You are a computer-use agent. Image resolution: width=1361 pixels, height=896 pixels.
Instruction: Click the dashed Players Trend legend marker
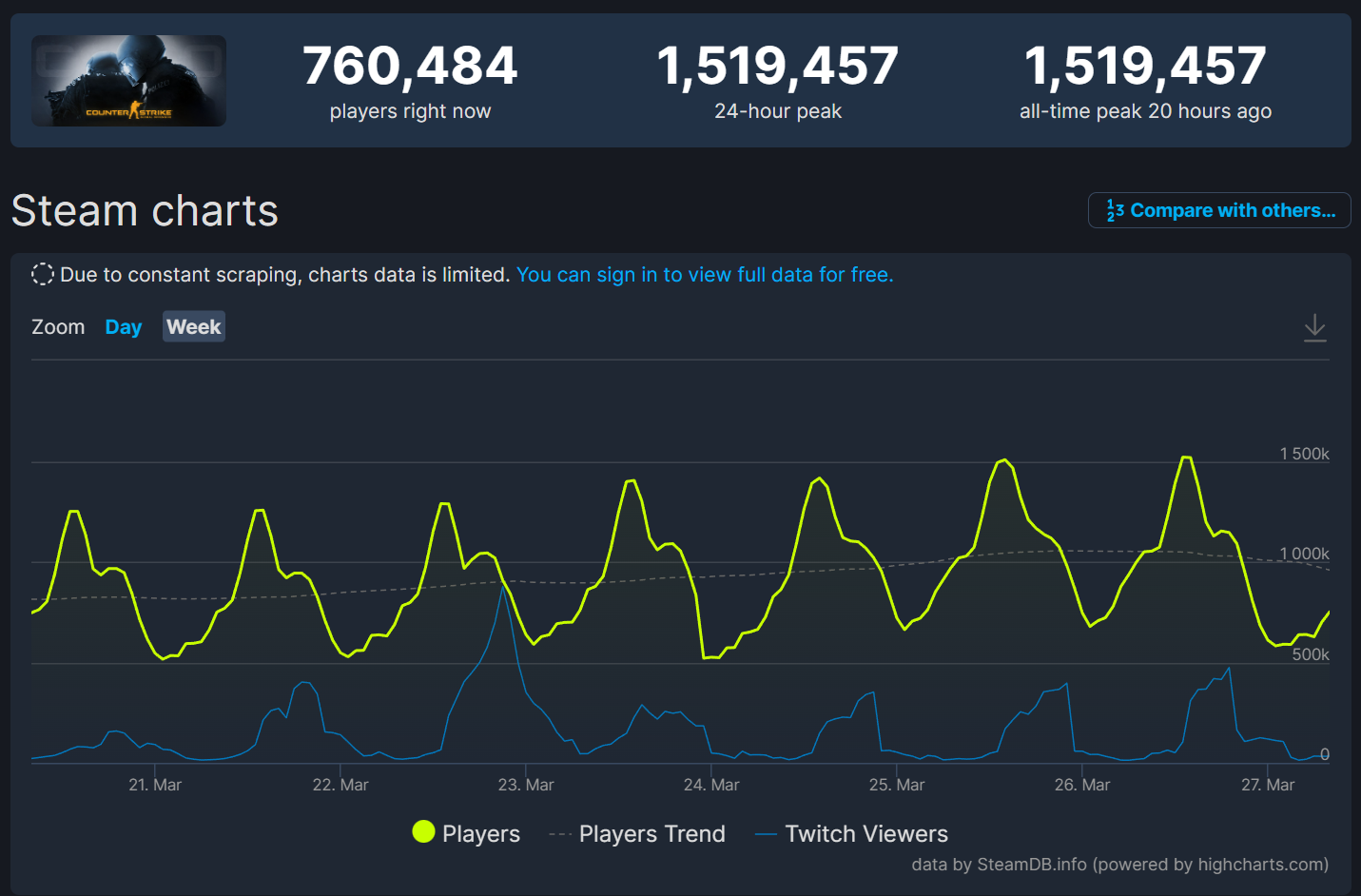[559, 832]
